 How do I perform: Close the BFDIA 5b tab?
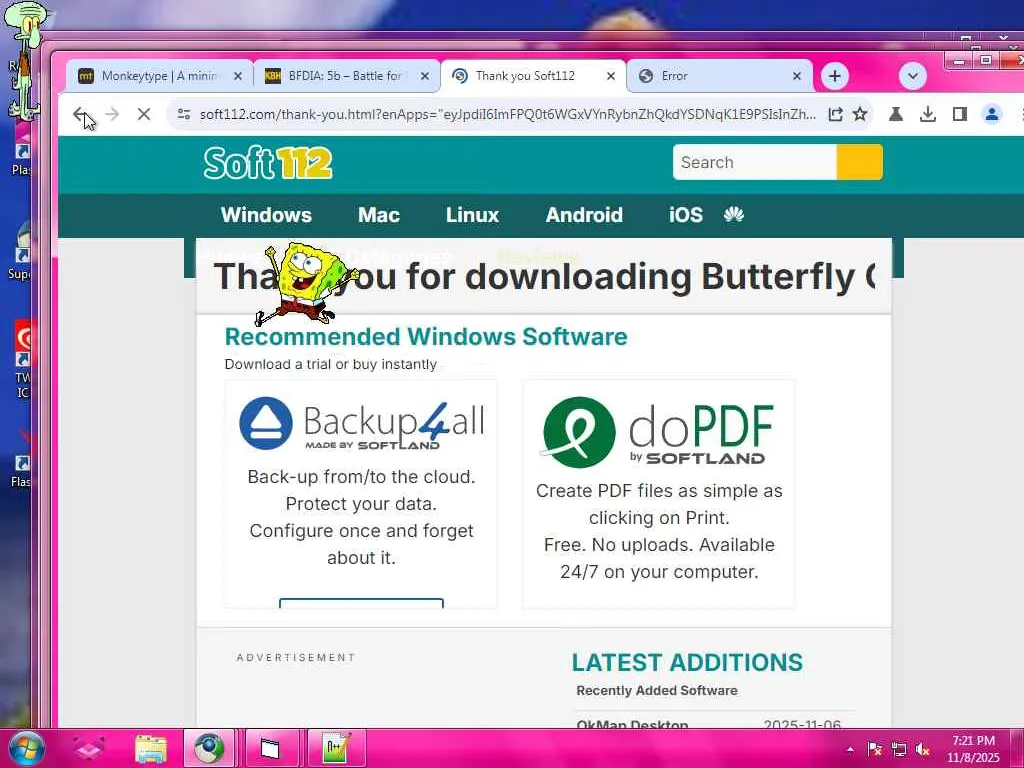[424, 76]
